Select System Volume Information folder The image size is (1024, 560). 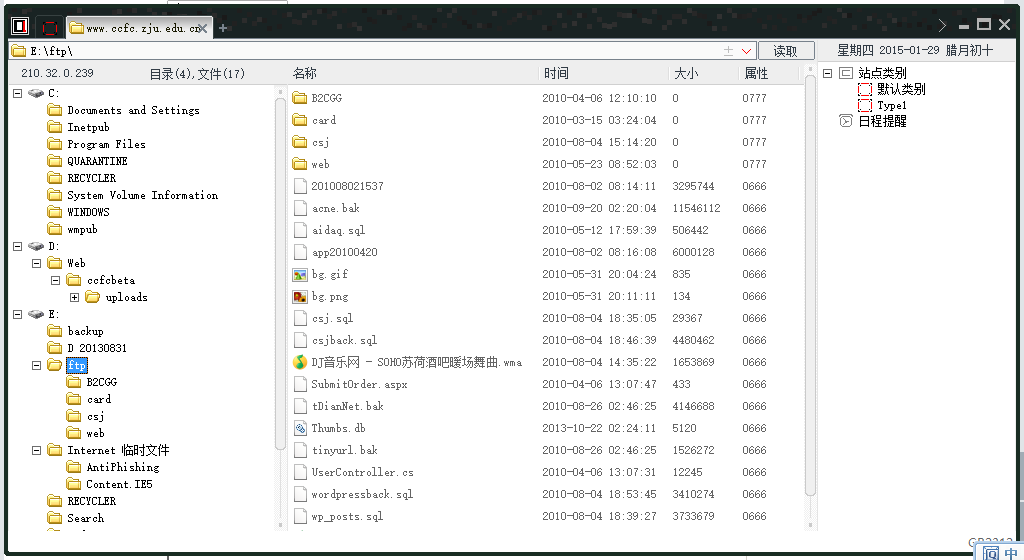[x=142, y=195]
